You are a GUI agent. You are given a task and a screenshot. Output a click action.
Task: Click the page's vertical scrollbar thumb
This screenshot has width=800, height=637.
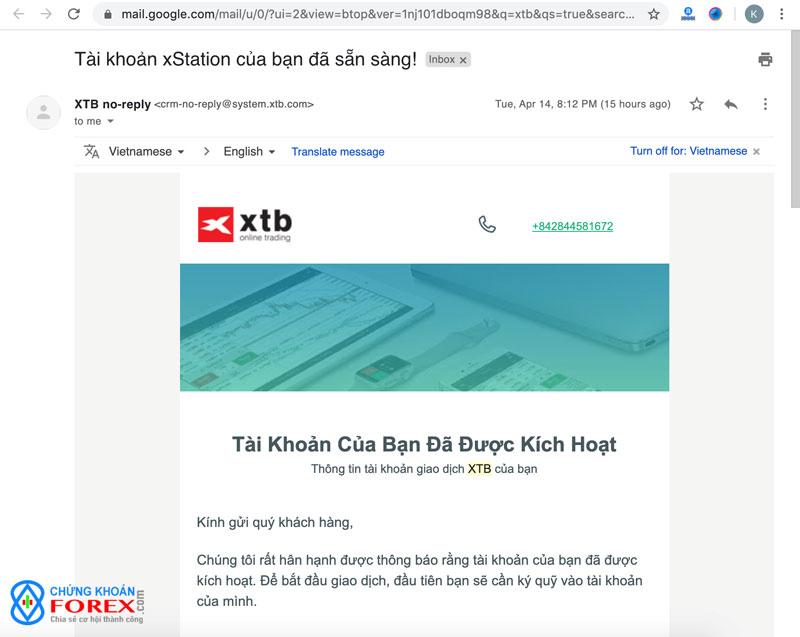(x=795, y=119)
